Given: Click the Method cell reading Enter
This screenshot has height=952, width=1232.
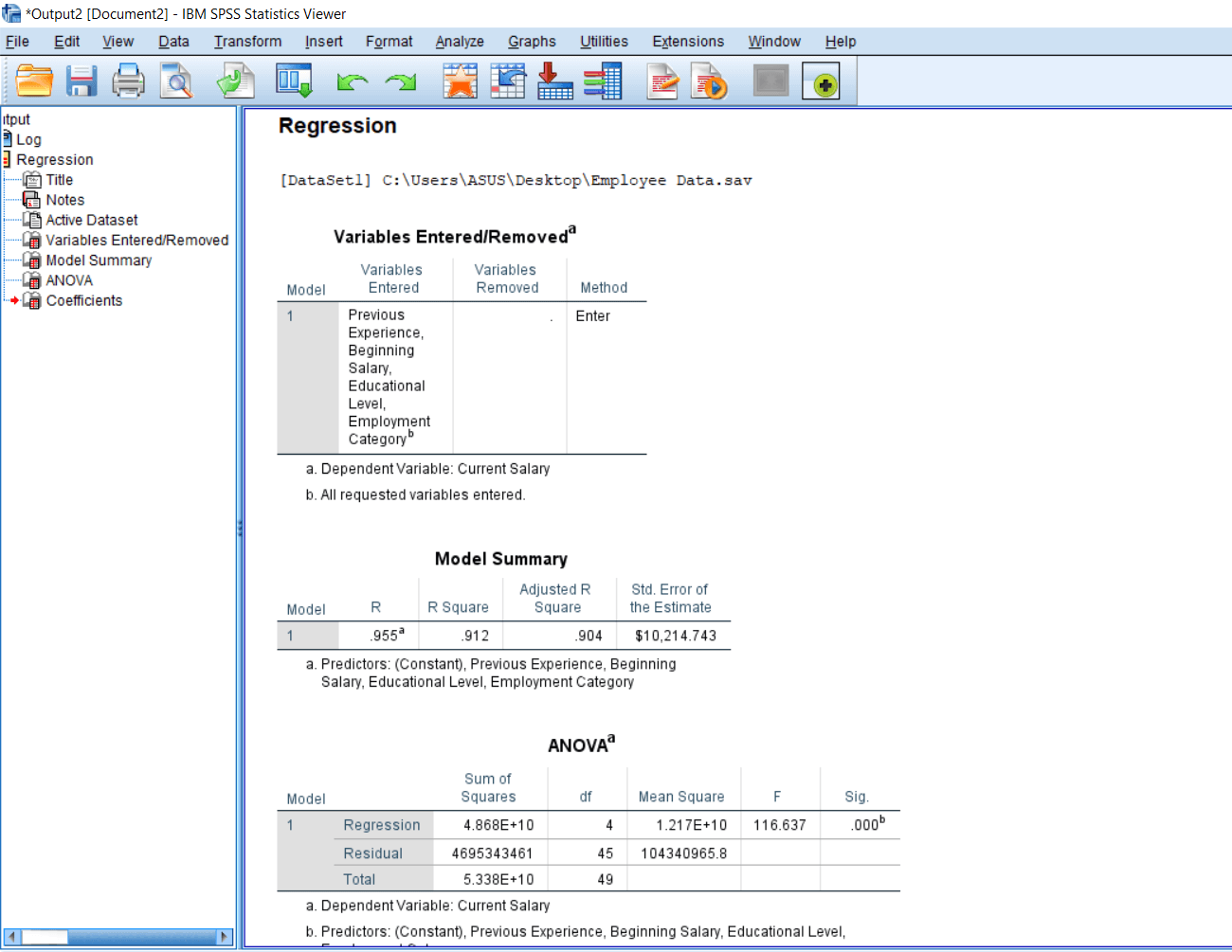Looking at the screenshot, I should 592,316.
